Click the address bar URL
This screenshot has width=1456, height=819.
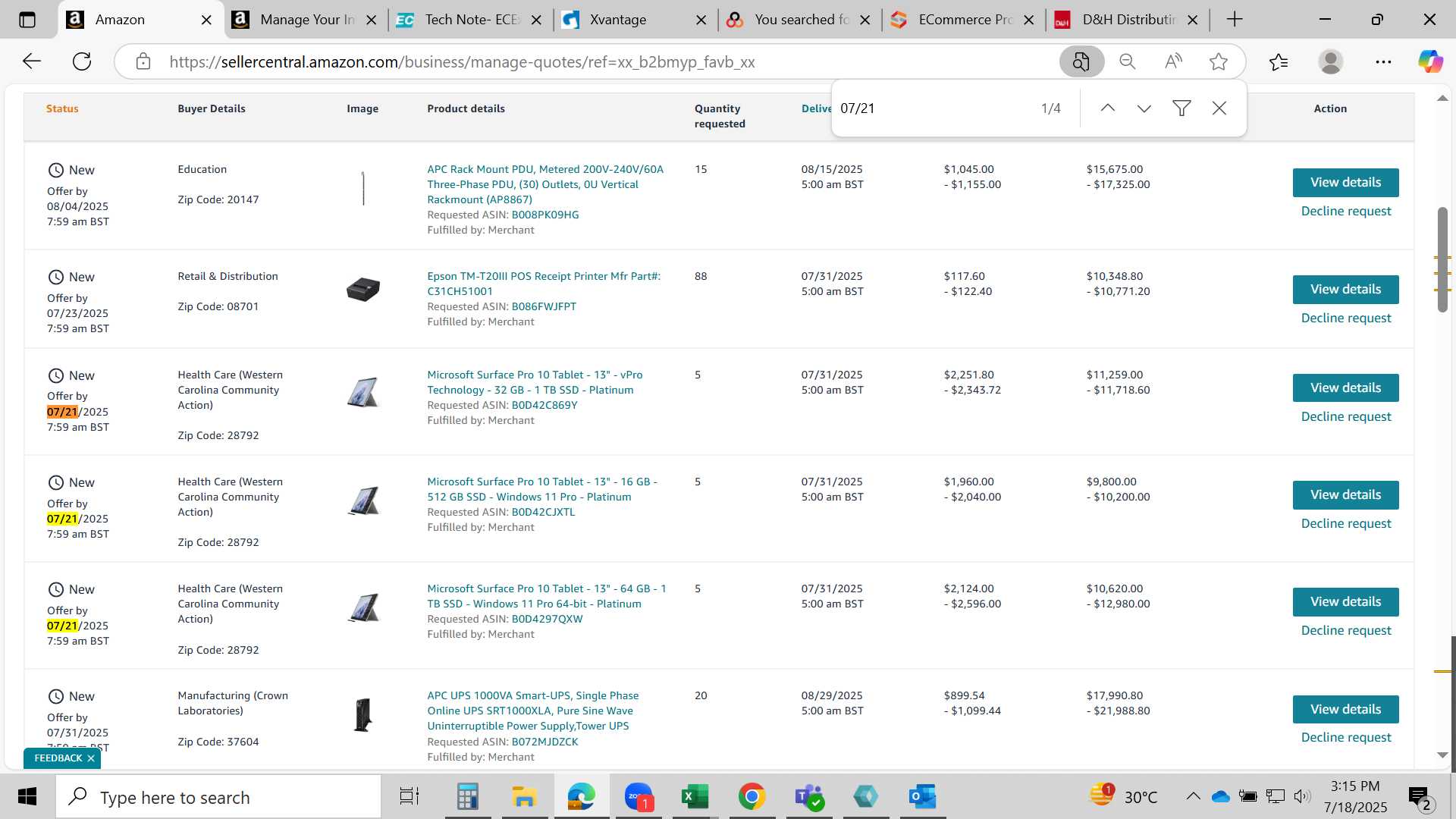(x=462, y=62)
